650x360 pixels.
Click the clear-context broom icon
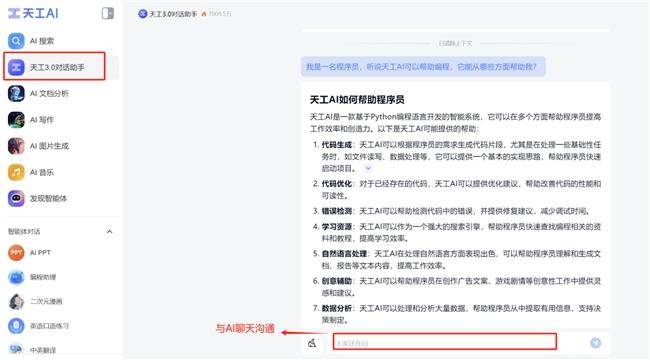pos(312,343)
